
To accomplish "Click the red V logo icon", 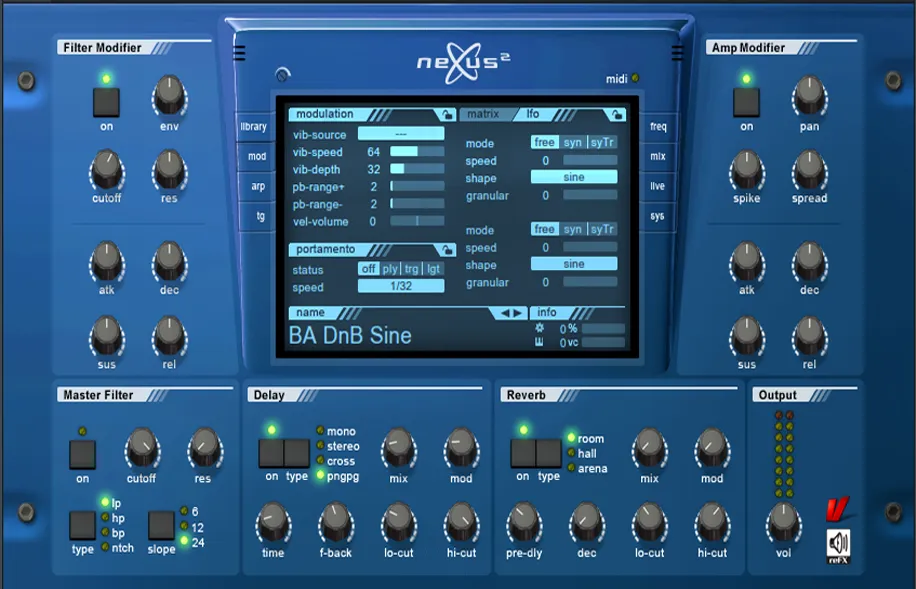I will (x=837, y=510).
